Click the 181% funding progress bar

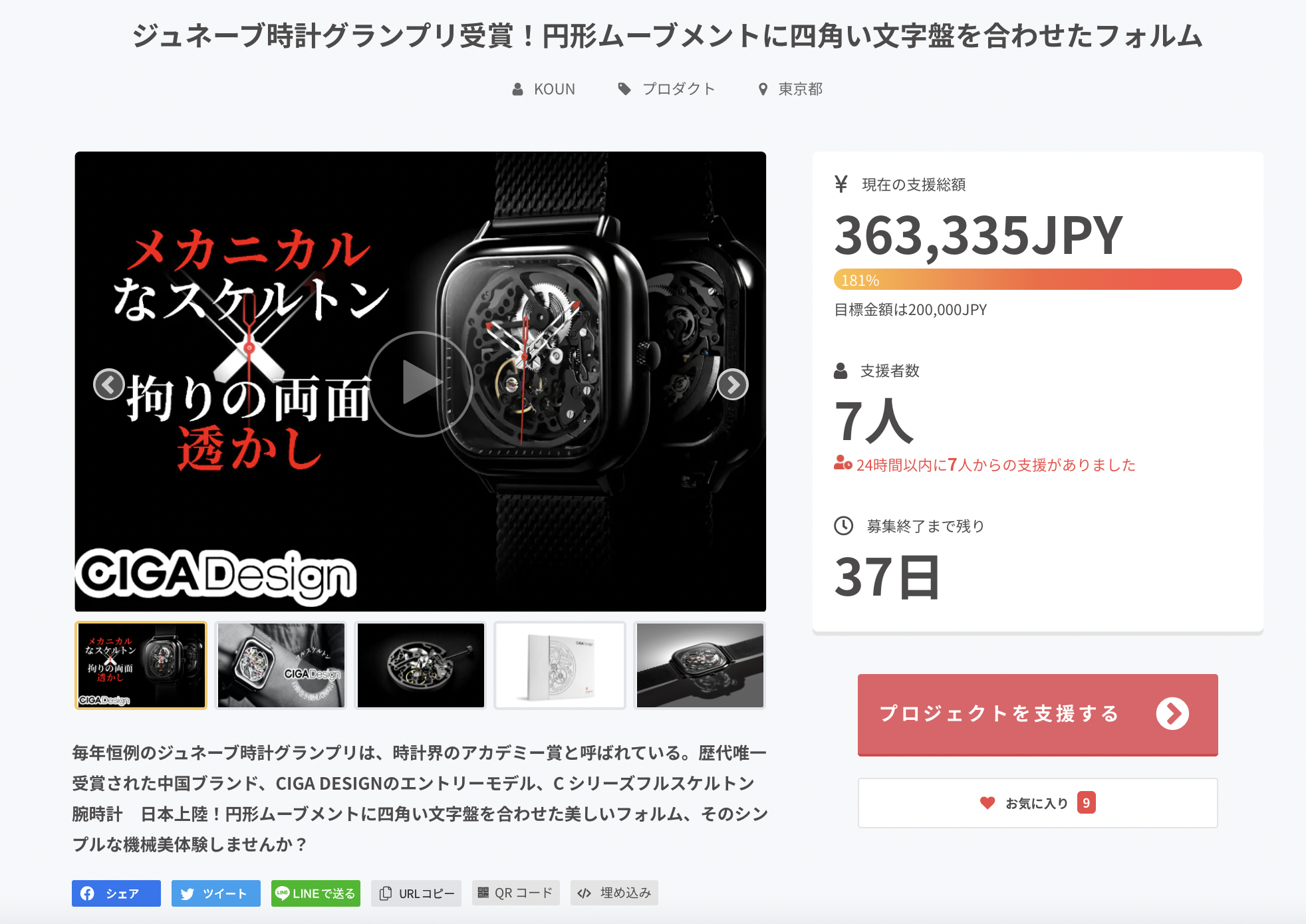(x=1037, y=279)
